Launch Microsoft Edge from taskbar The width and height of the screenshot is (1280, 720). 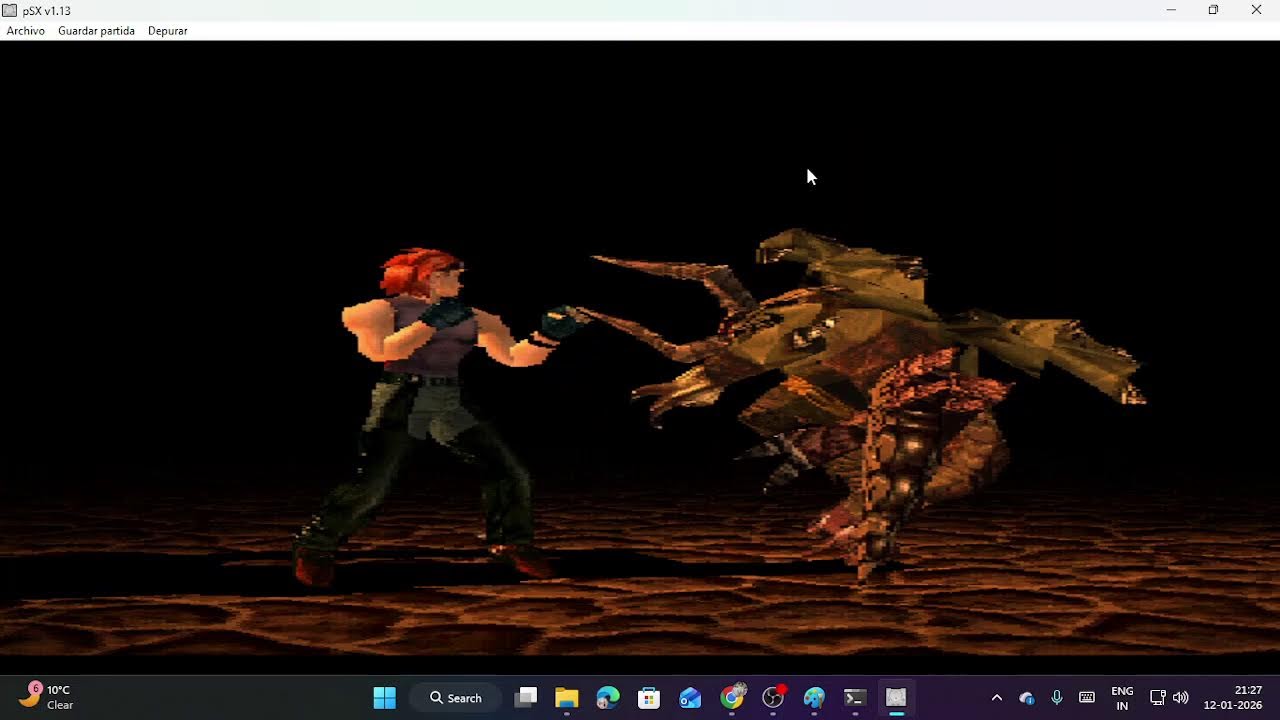coord(608,698)
